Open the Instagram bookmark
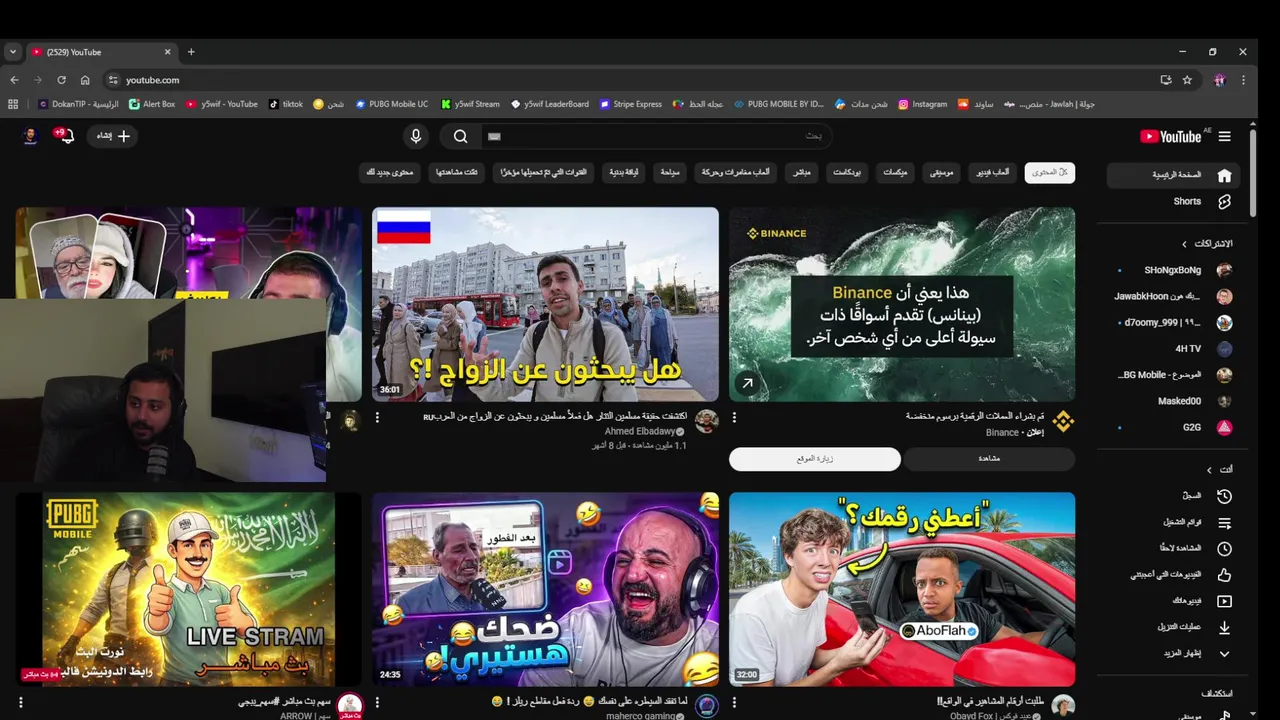The image size is (1280, 720). click(922, 104)
